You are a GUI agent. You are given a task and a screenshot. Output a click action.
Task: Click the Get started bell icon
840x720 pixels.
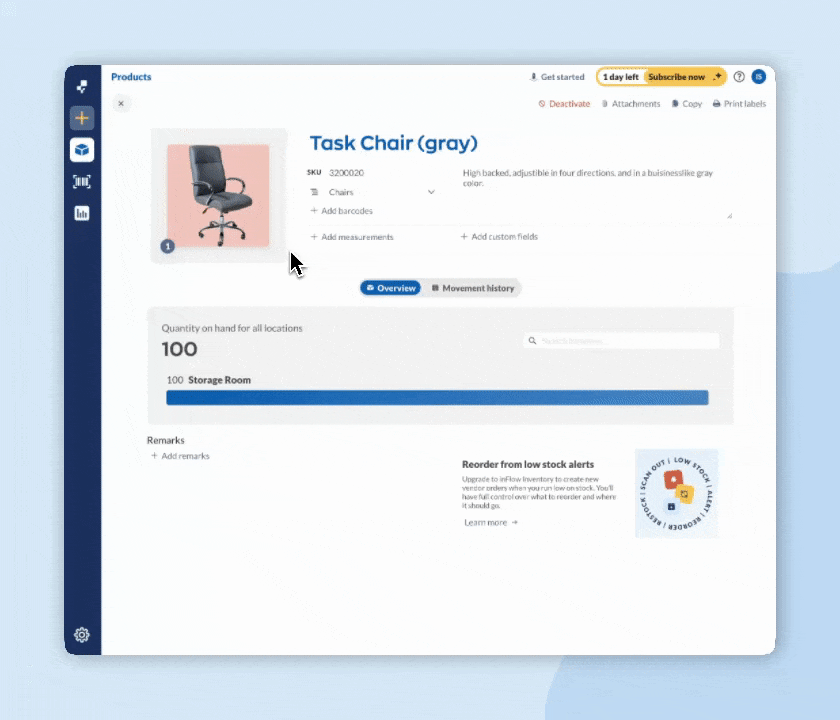[x=534, y=76]
